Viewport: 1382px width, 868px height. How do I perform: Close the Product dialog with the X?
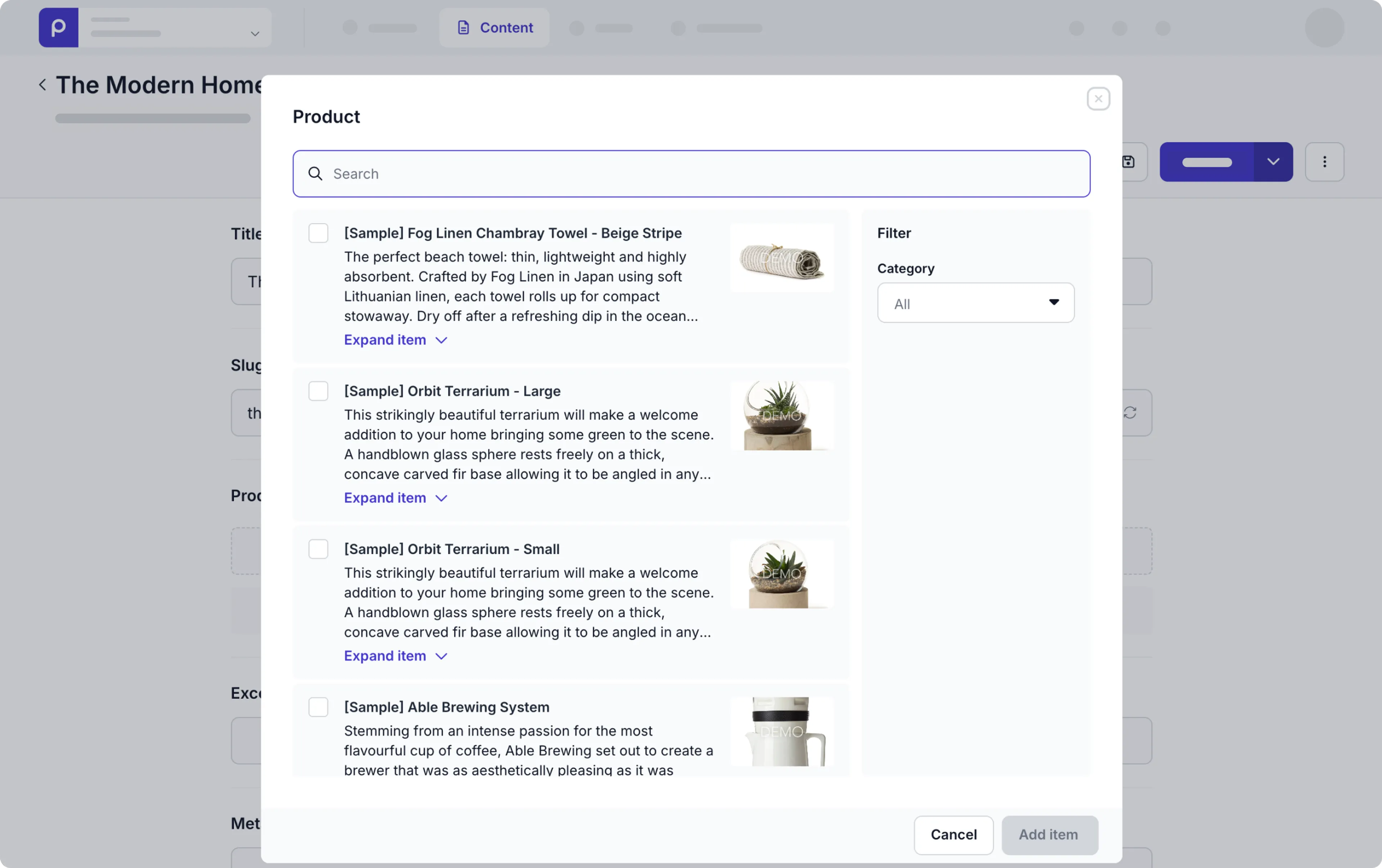pos(1098,98)
